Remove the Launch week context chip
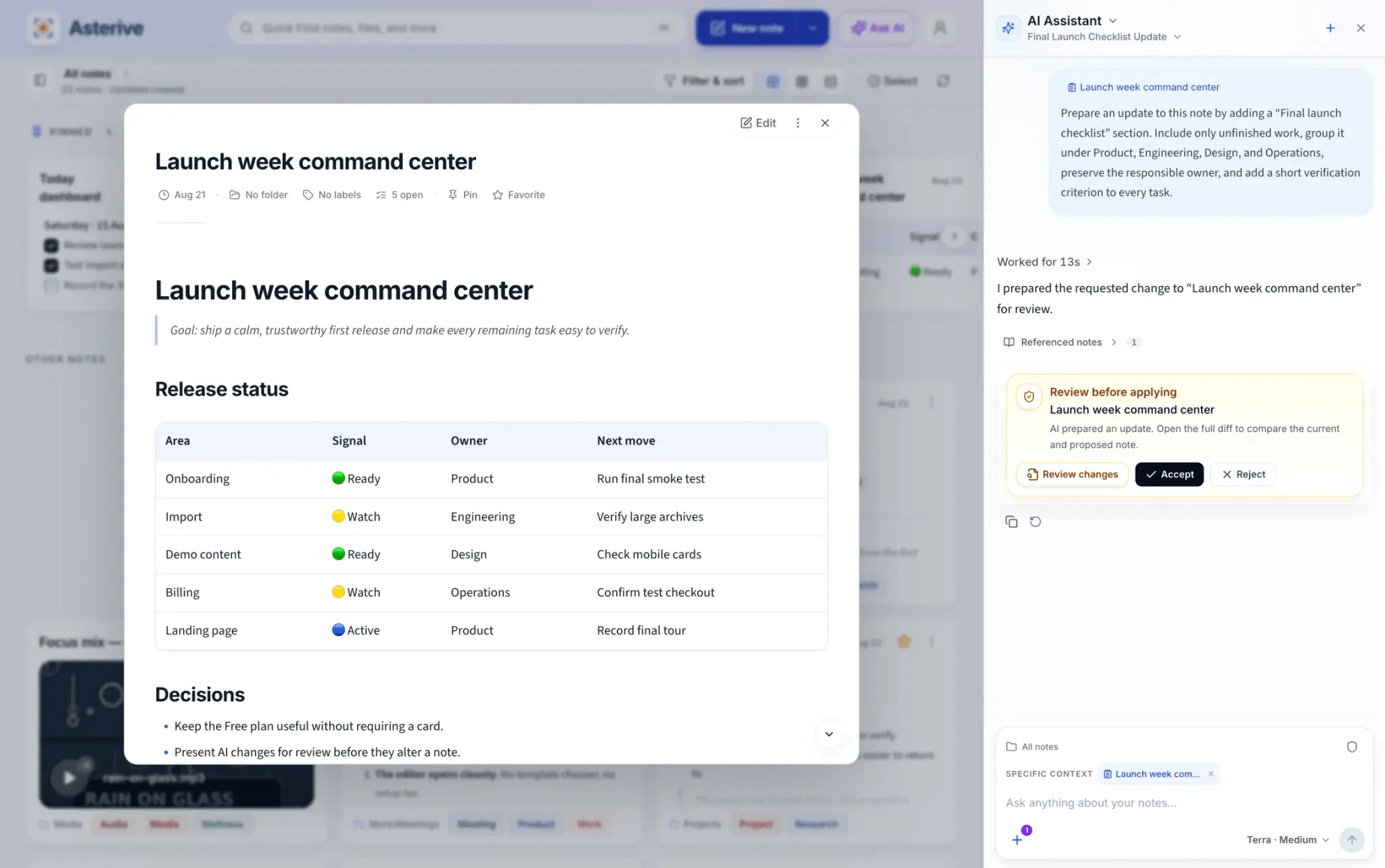 point(1211,774)
